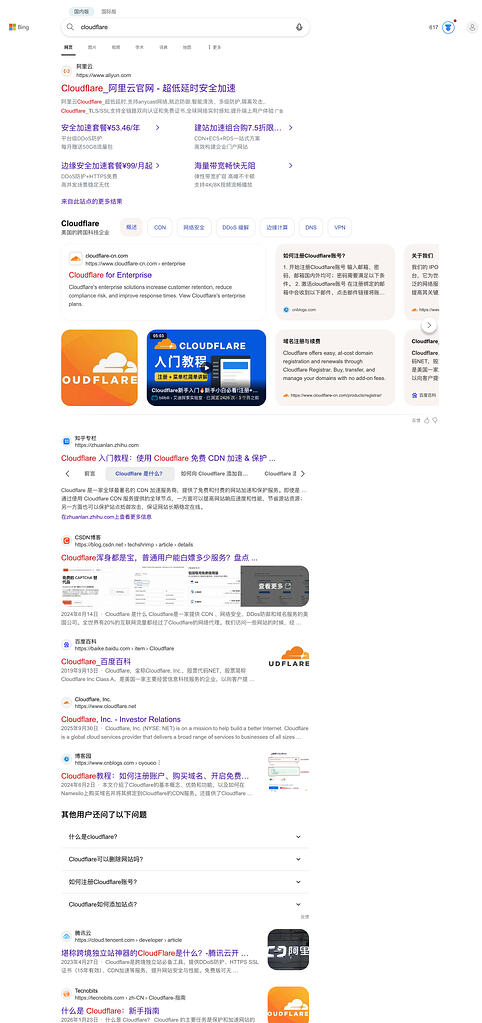Screen dimensions: 482x1023
Task: Select the 网络安全 topic chip
Action: (194, 228)
